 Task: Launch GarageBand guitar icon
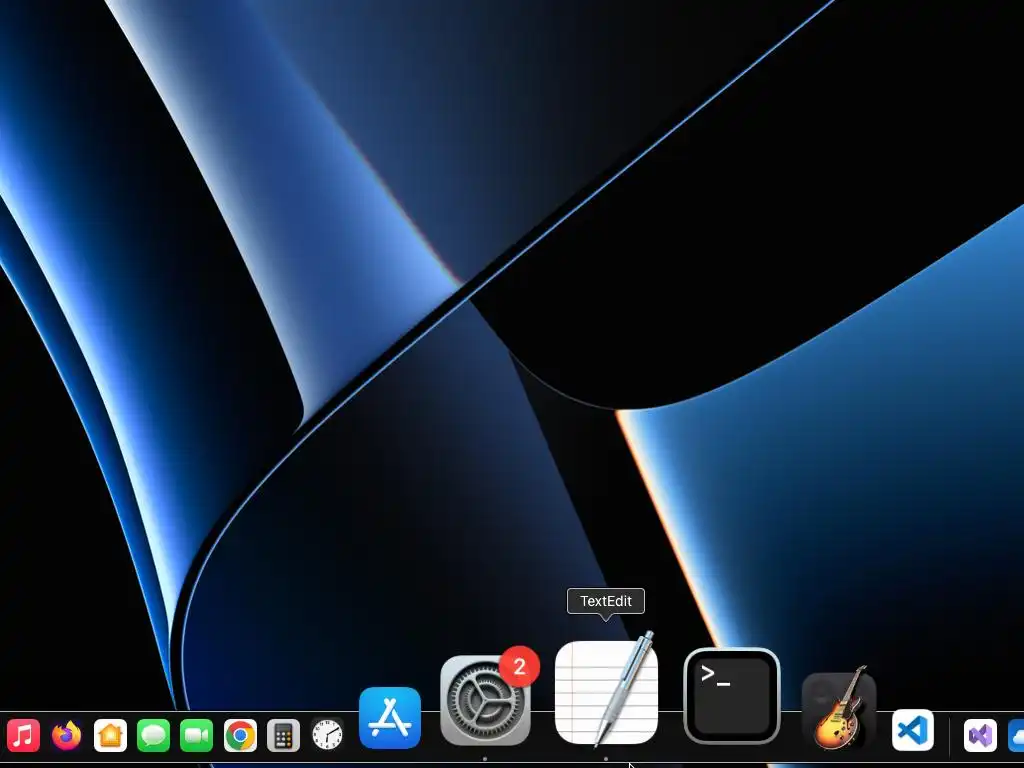click(x=839, y=708)
